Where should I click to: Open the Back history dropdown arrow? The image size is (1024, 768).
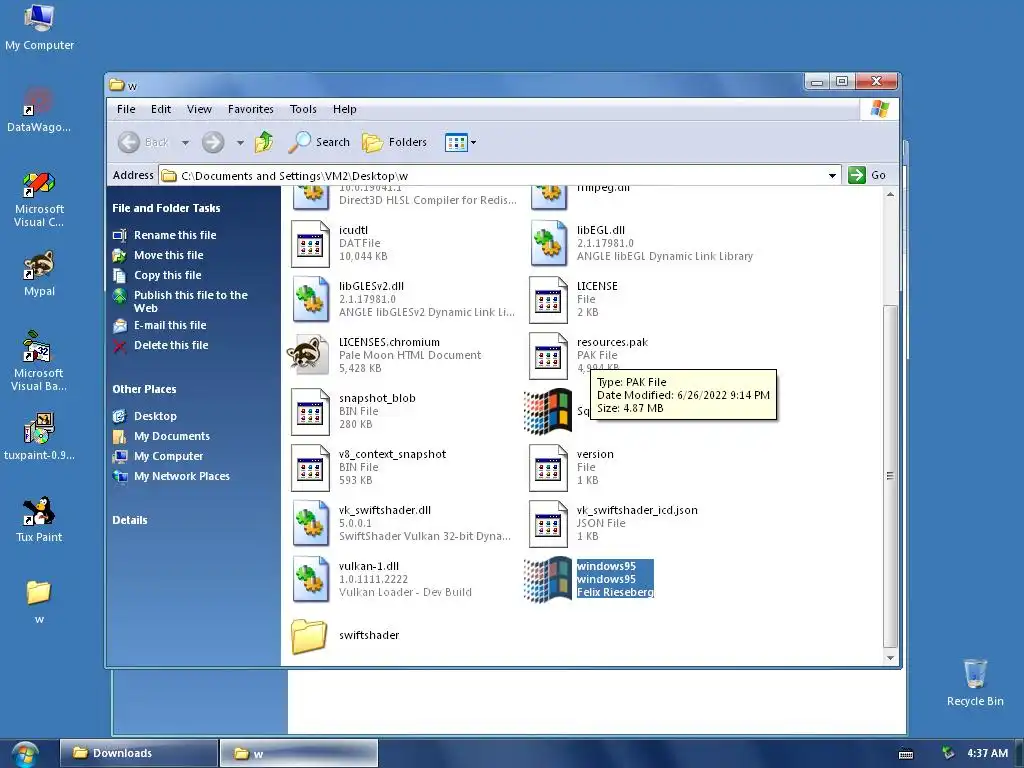click(x=185, y=142)
